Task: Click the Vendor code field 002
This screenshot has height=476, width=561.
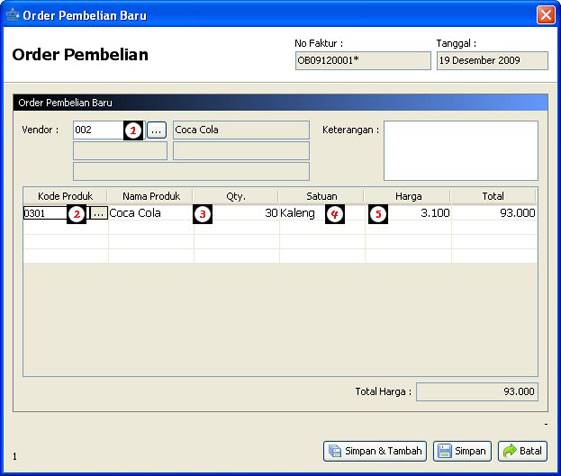Action: point(99,130)
